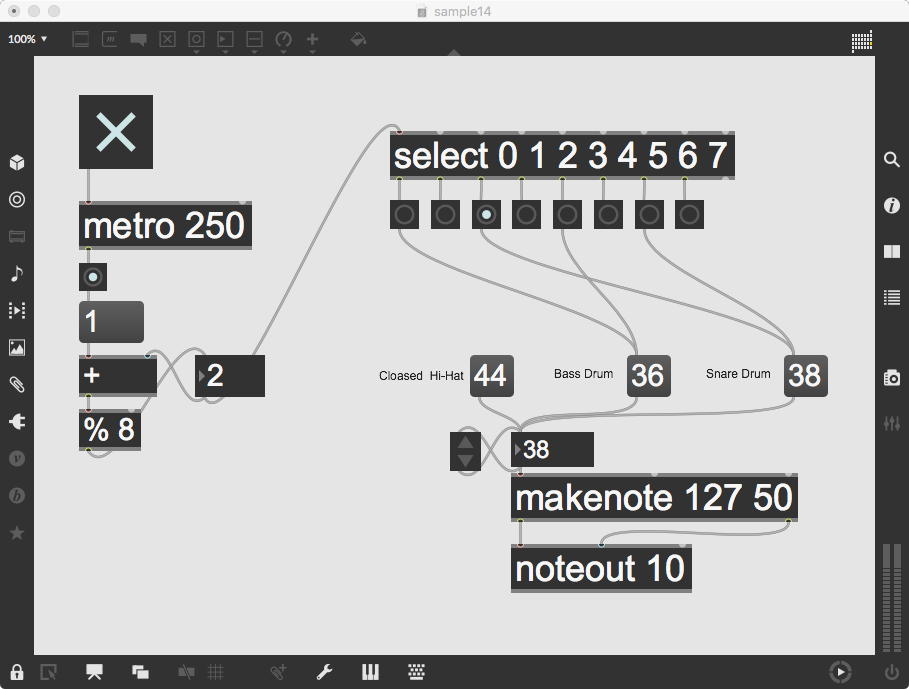Show the piano keyboard icon in bottom bar
Viewport: 909px width, 689px height.
[370, 672]
